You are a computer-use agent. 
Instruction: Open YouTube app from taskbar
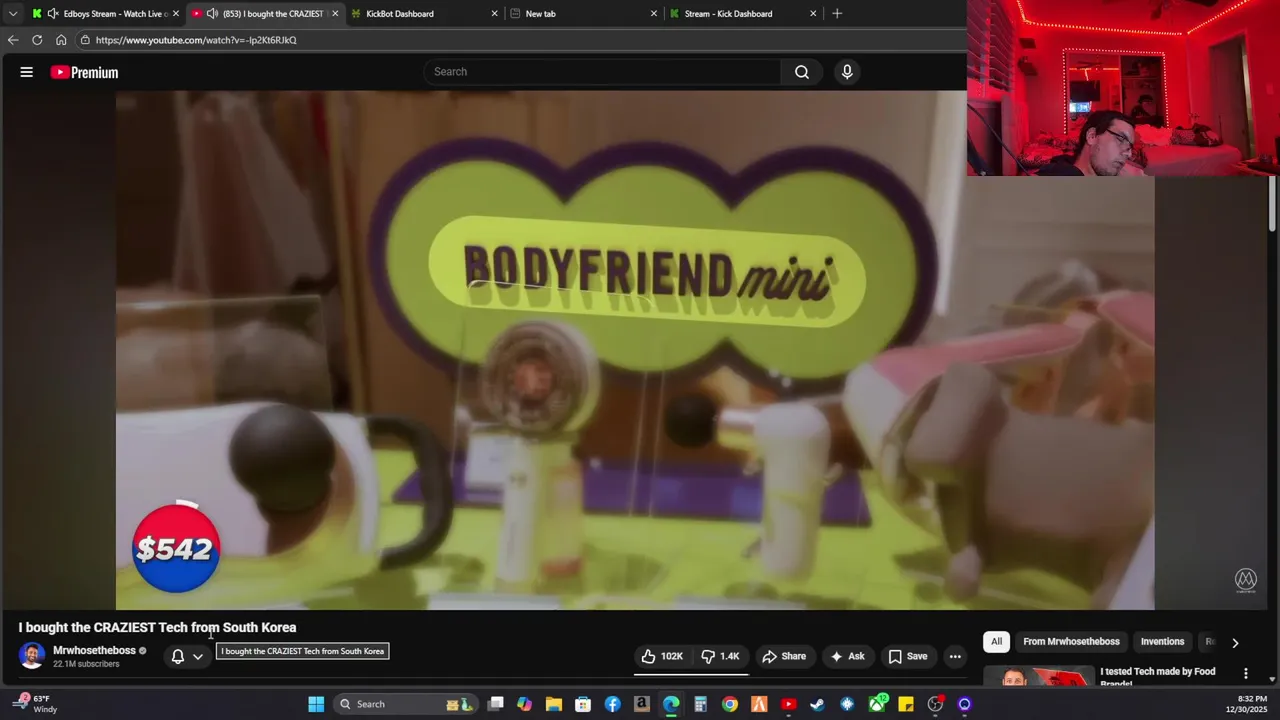coord(788,704)
